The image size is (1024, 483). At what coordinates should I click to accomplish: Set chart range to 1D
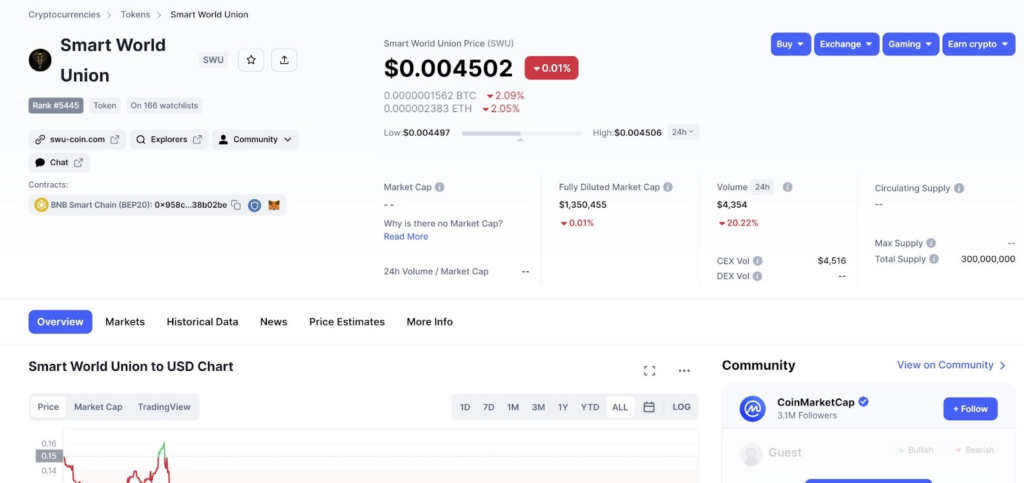(x=465, y=407)
